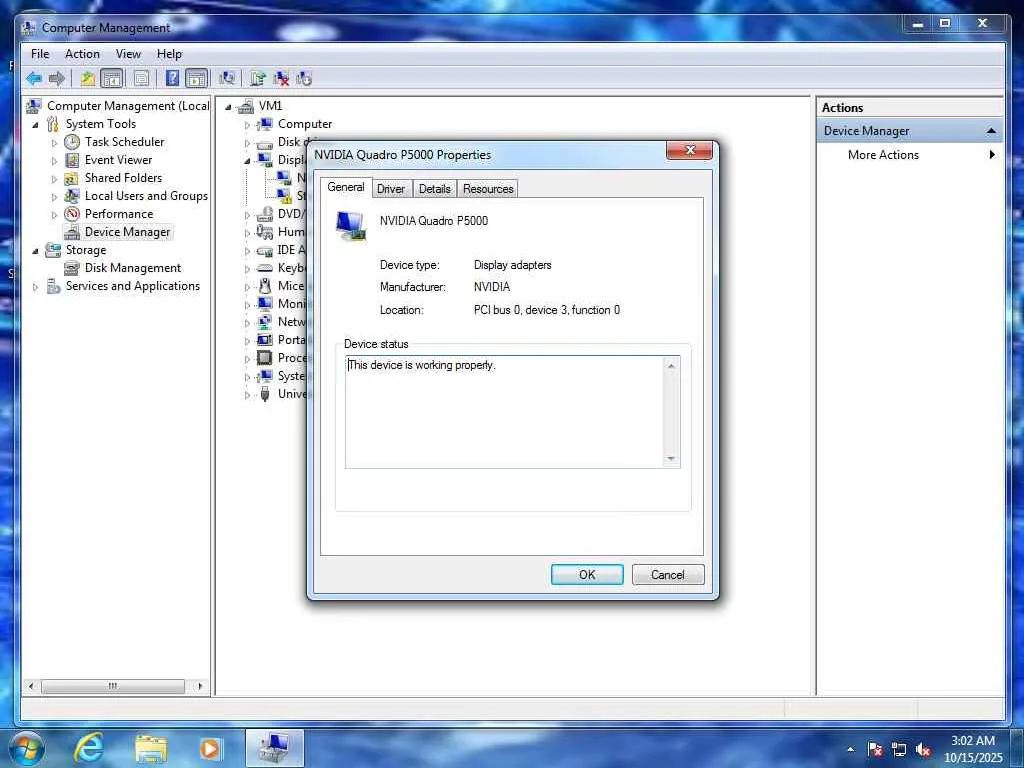Click the Cancel button

point(667,575)
